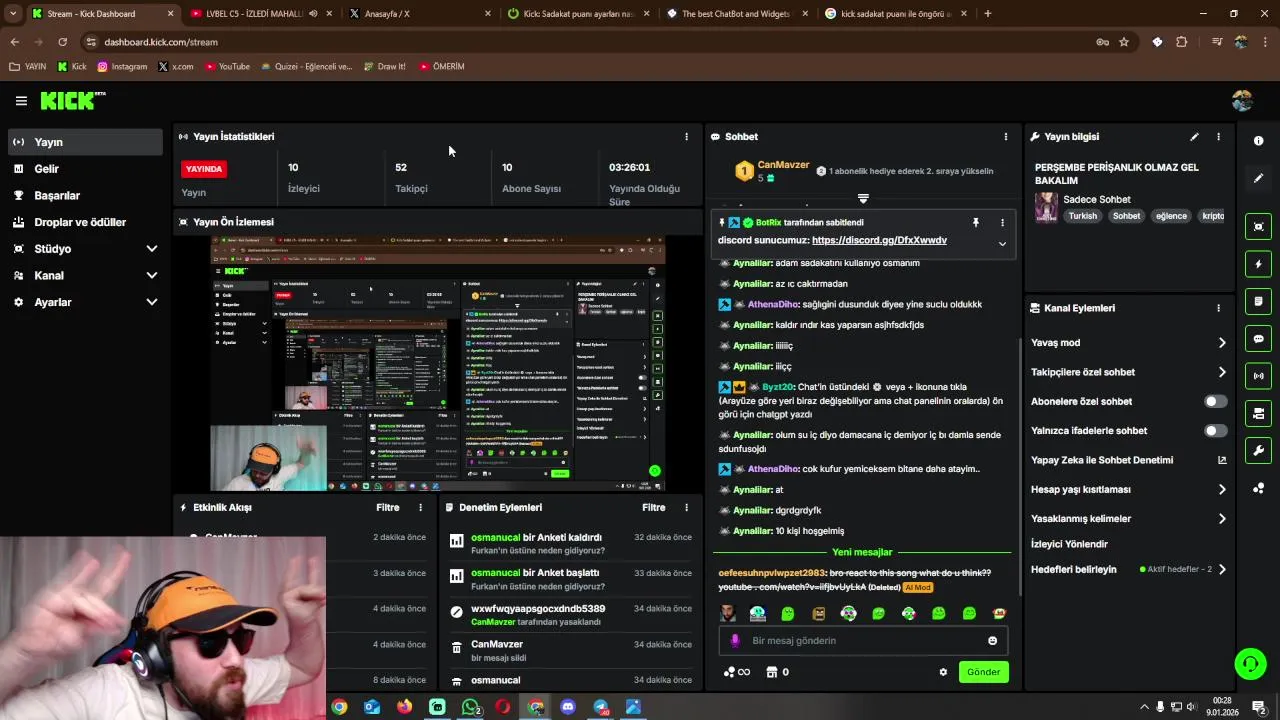Open the Draw It! bookmark

[x=383, y=67]
